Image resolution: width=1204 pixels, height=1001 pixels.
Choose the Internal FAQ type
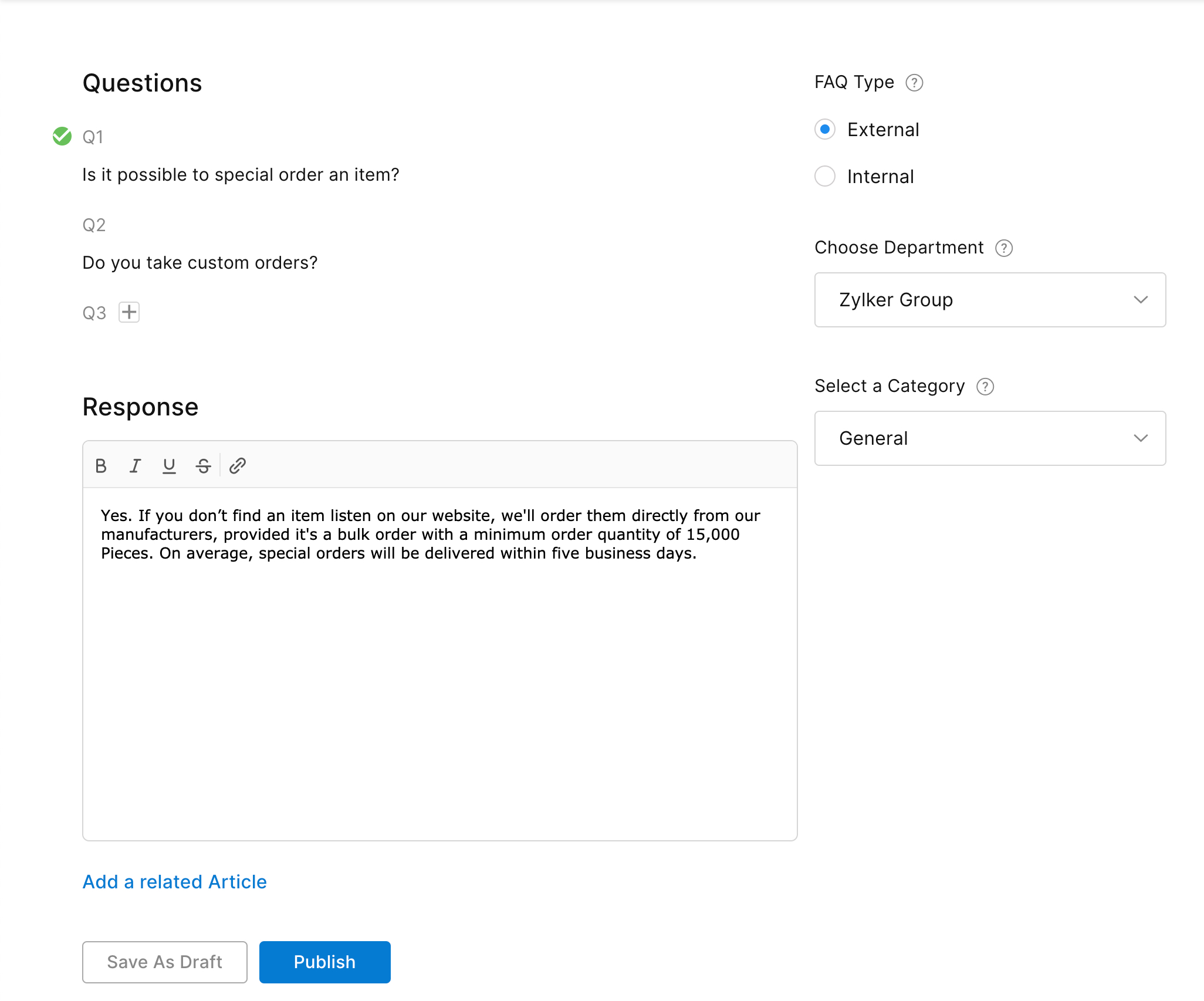click(x=825, y=176)
